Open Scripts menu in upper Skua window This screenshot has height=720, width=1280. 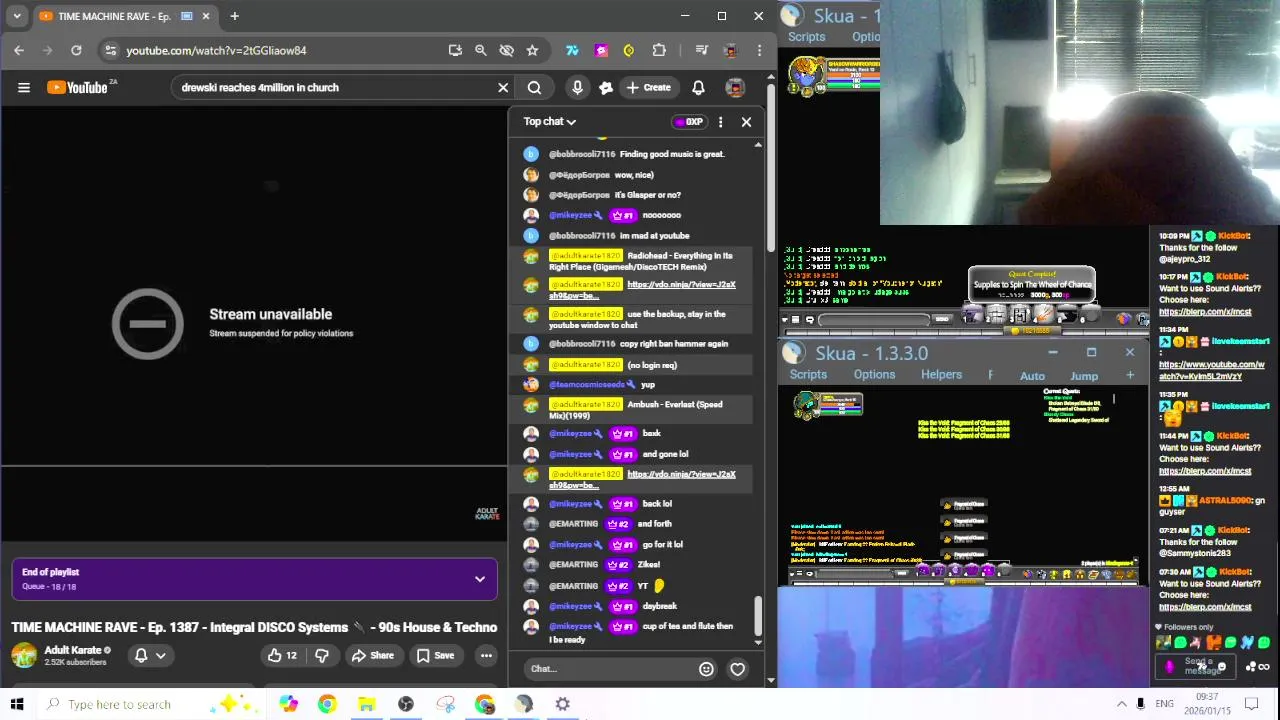806,37
